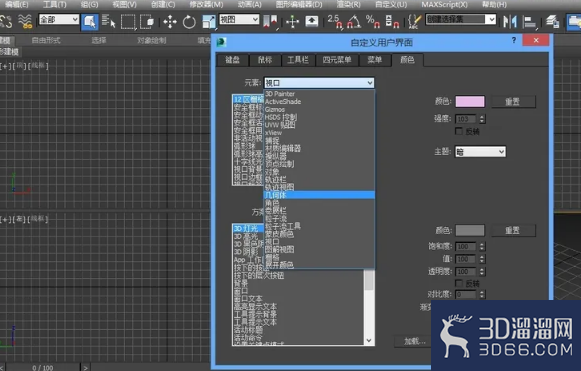The width and height of the screenshot is (581, 371).
Task: Click the time slider showing 0 / 100
Action: coord(42,368)
